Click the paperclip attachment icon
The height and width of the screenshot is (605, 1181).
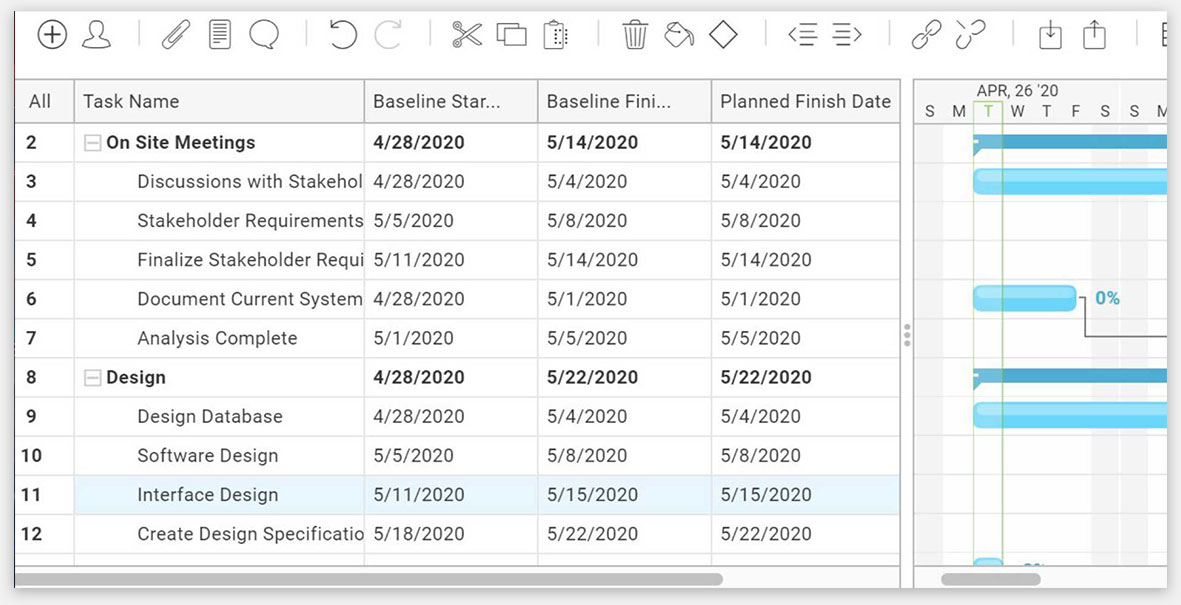click(176, 35)
